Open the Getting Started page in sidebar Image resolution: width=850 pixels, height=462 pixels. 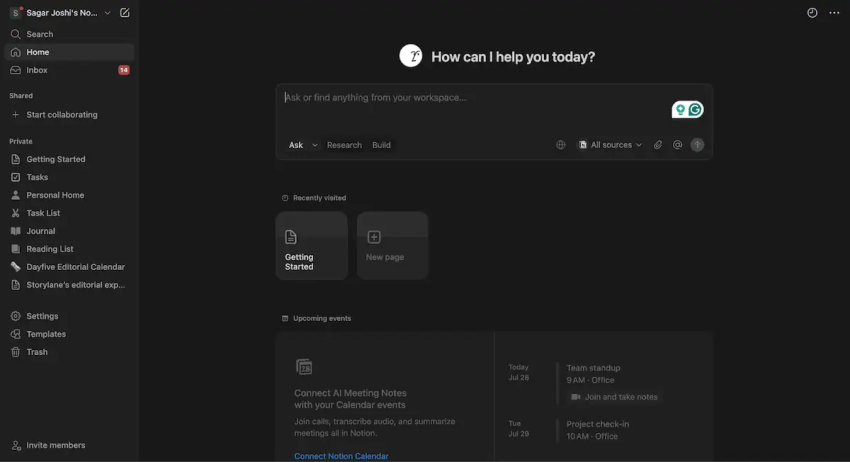69,159
